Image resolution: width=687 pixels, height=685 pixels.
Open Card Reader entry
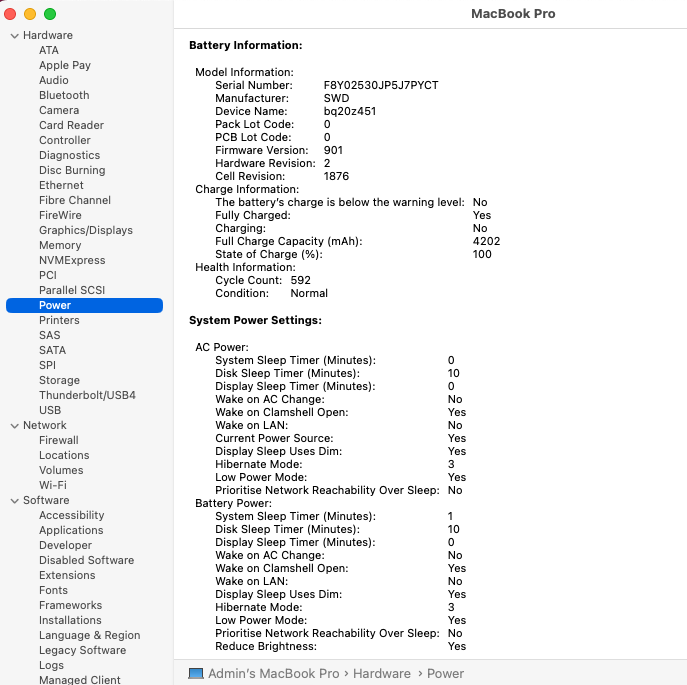pos(71,125)
